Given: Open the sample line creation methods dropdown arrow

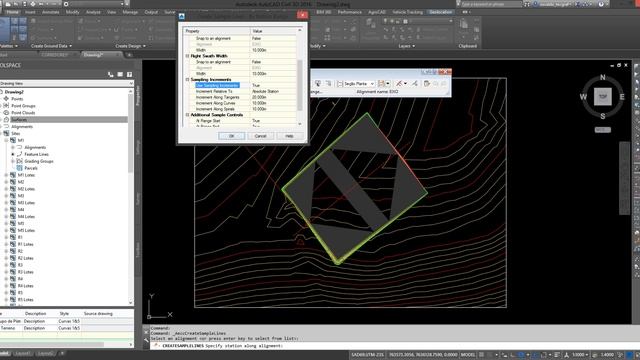Looking at the screenshot, I should click(x=388, y=84).
